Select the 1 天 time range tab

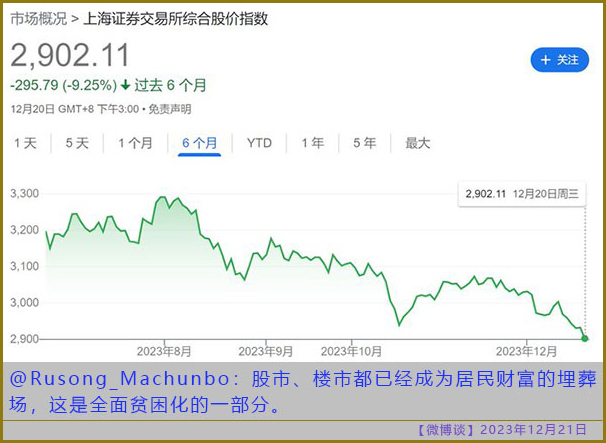coord(25,143)
